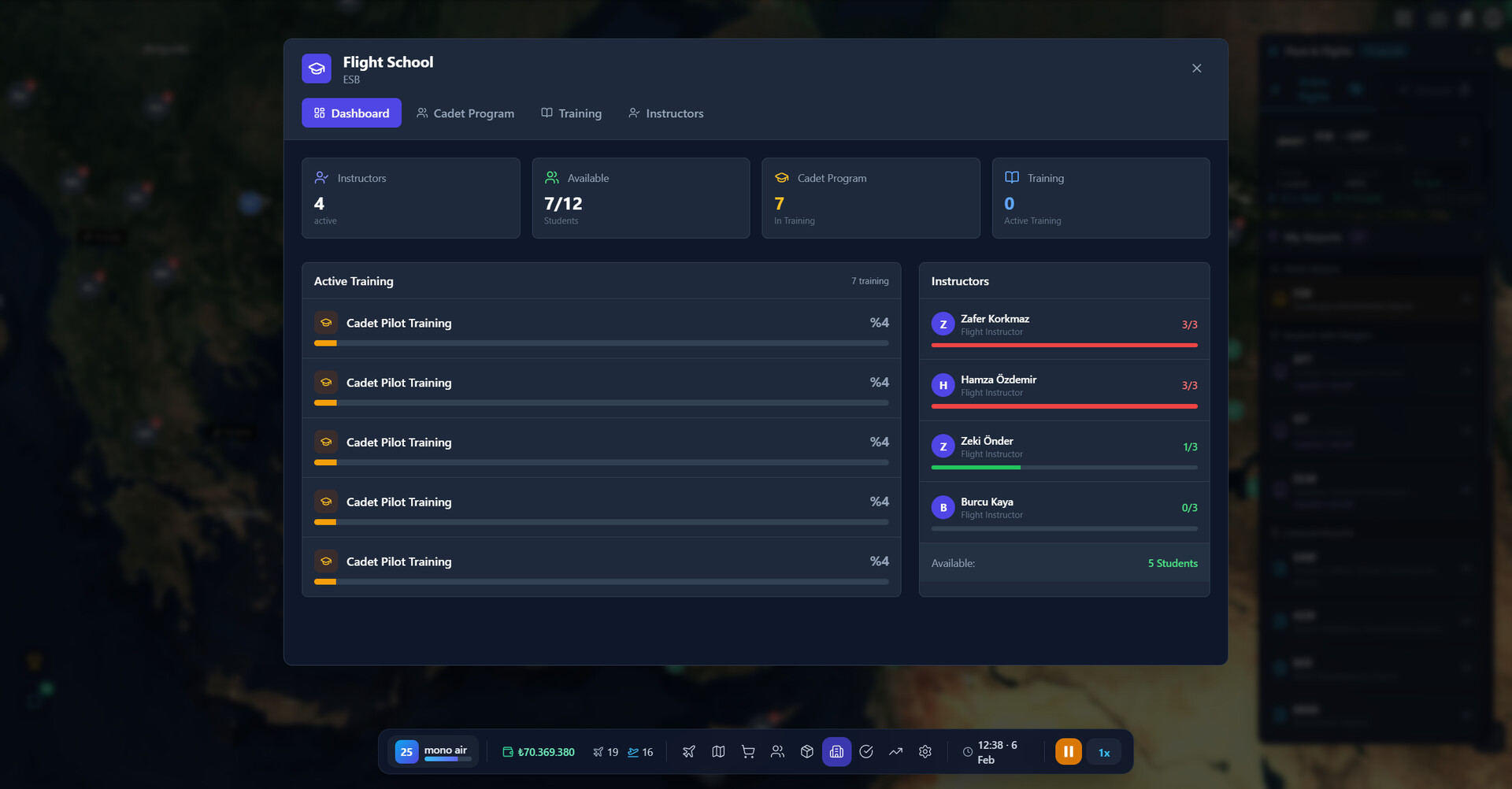Open the shopping cart icon
The image size is (1512, 789).
(748, 752)
